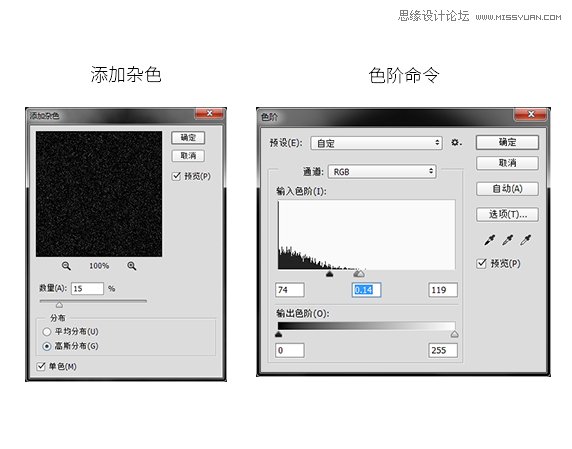Click the output gradient bar

point(367,326)
